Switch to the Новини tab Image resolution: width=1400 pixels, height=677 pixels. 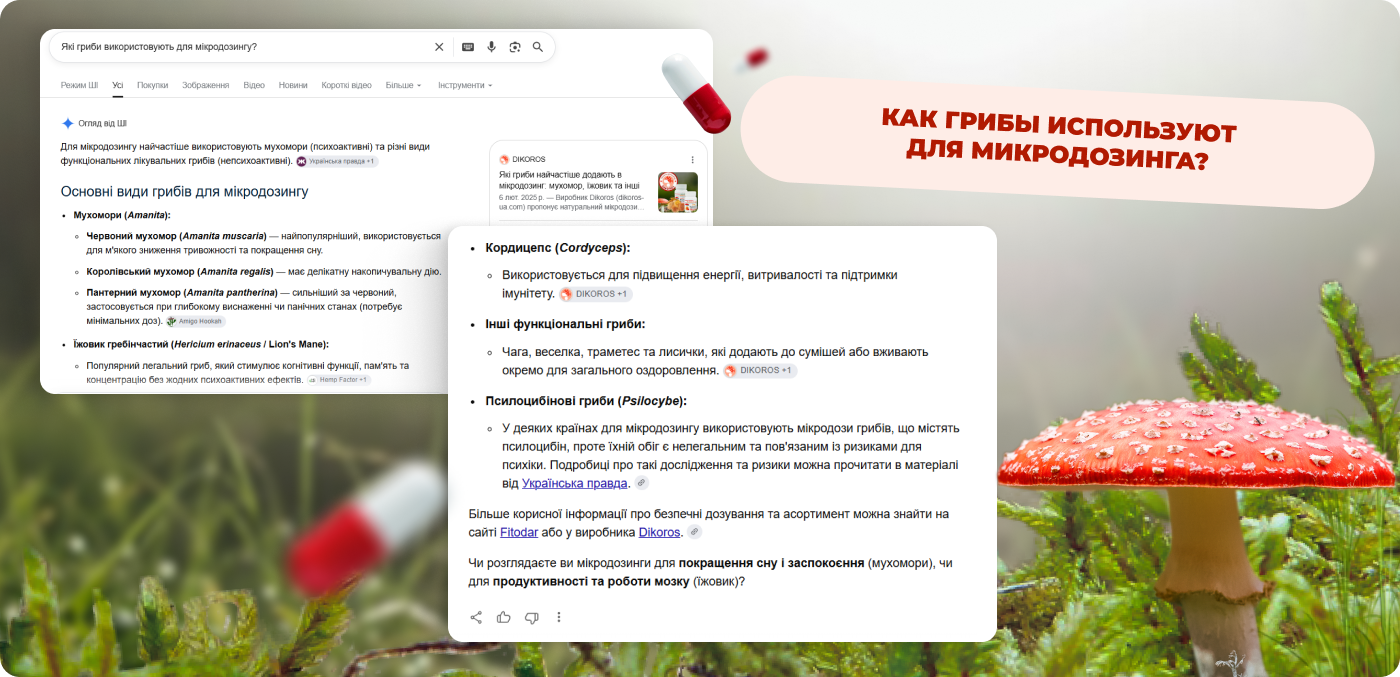(x=293, y=85)
